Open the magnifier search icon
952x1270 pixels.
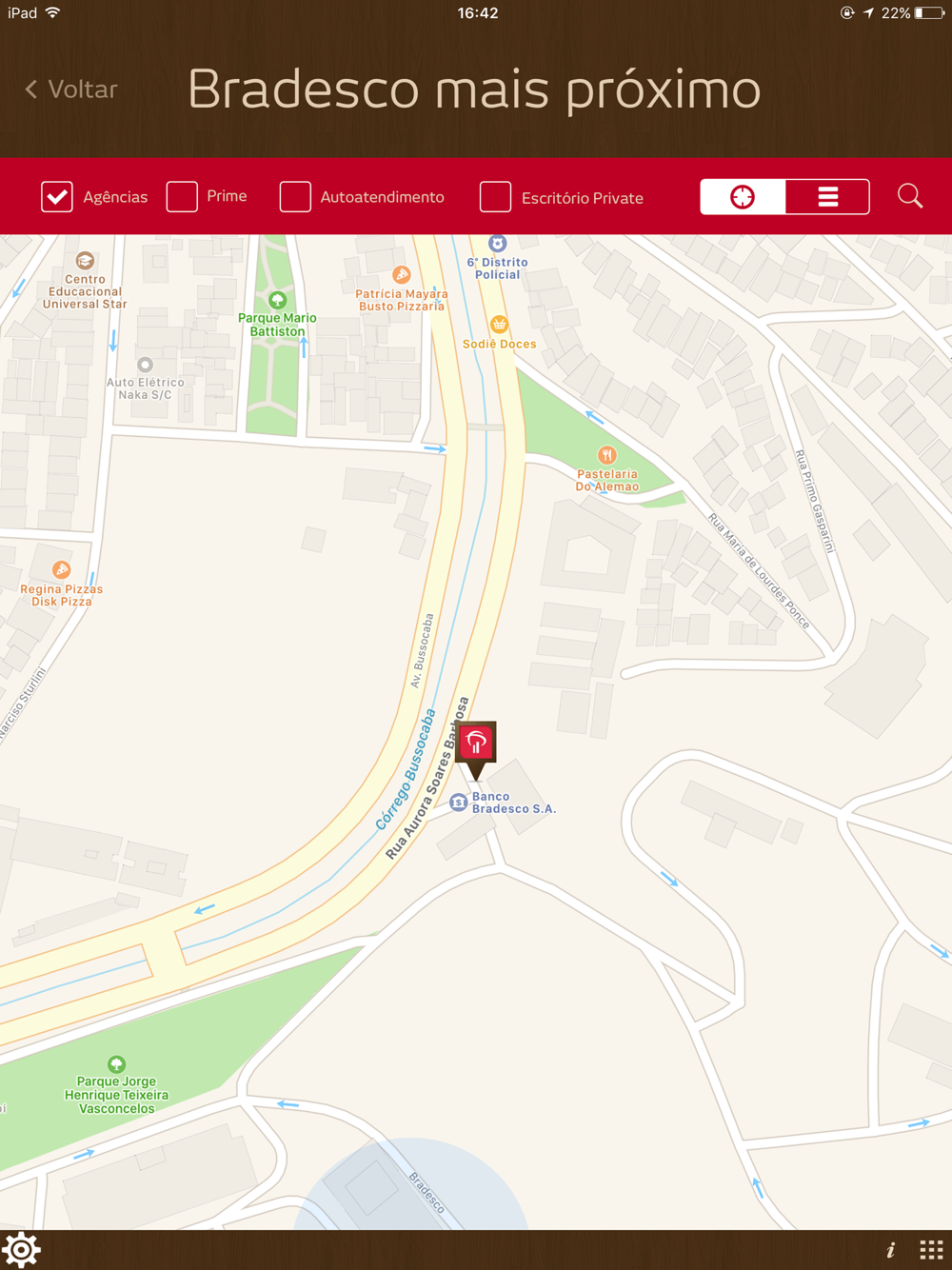point(910,196)
